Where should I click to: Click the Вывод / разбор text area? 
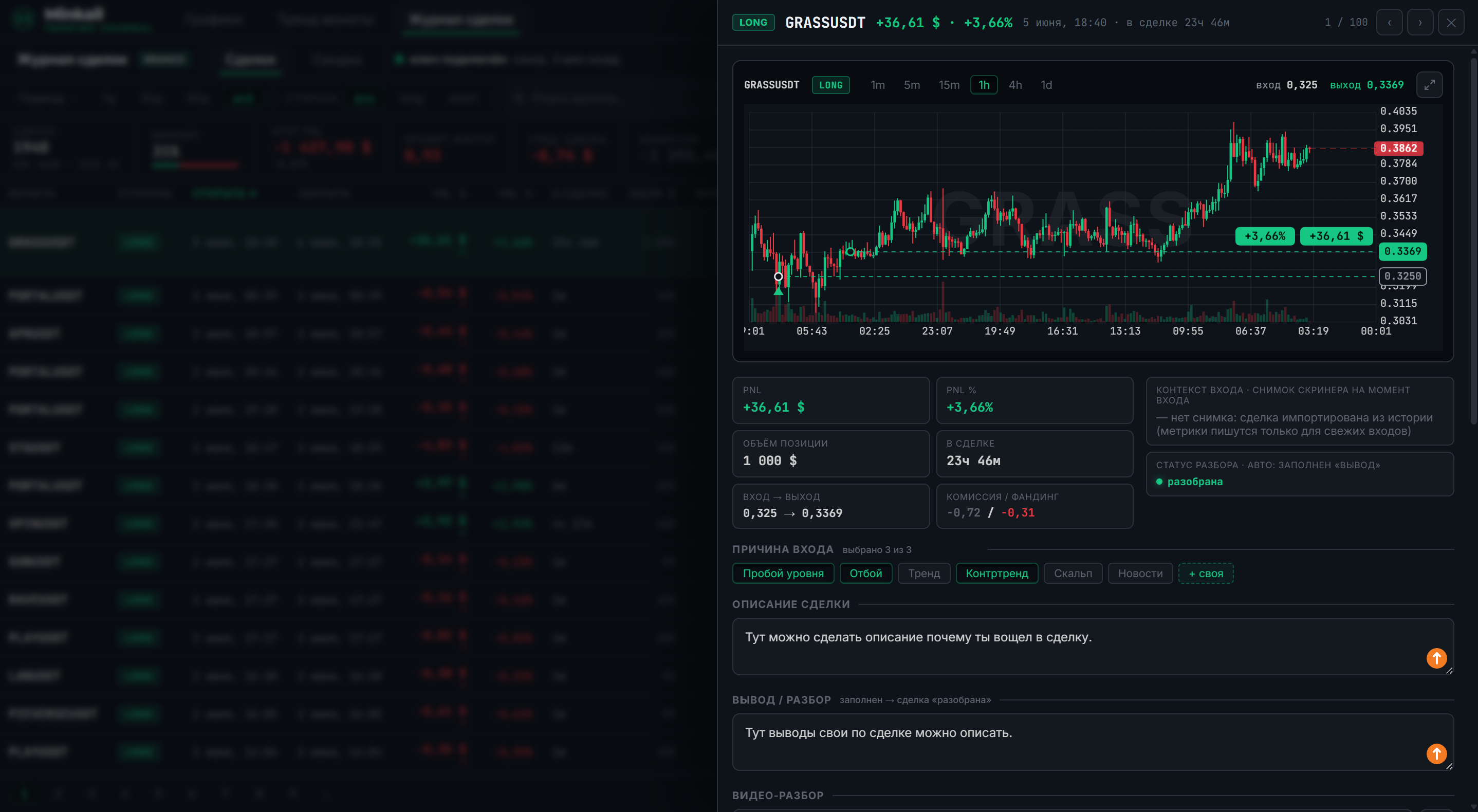pyautogui.click(x=1093, y=742)
